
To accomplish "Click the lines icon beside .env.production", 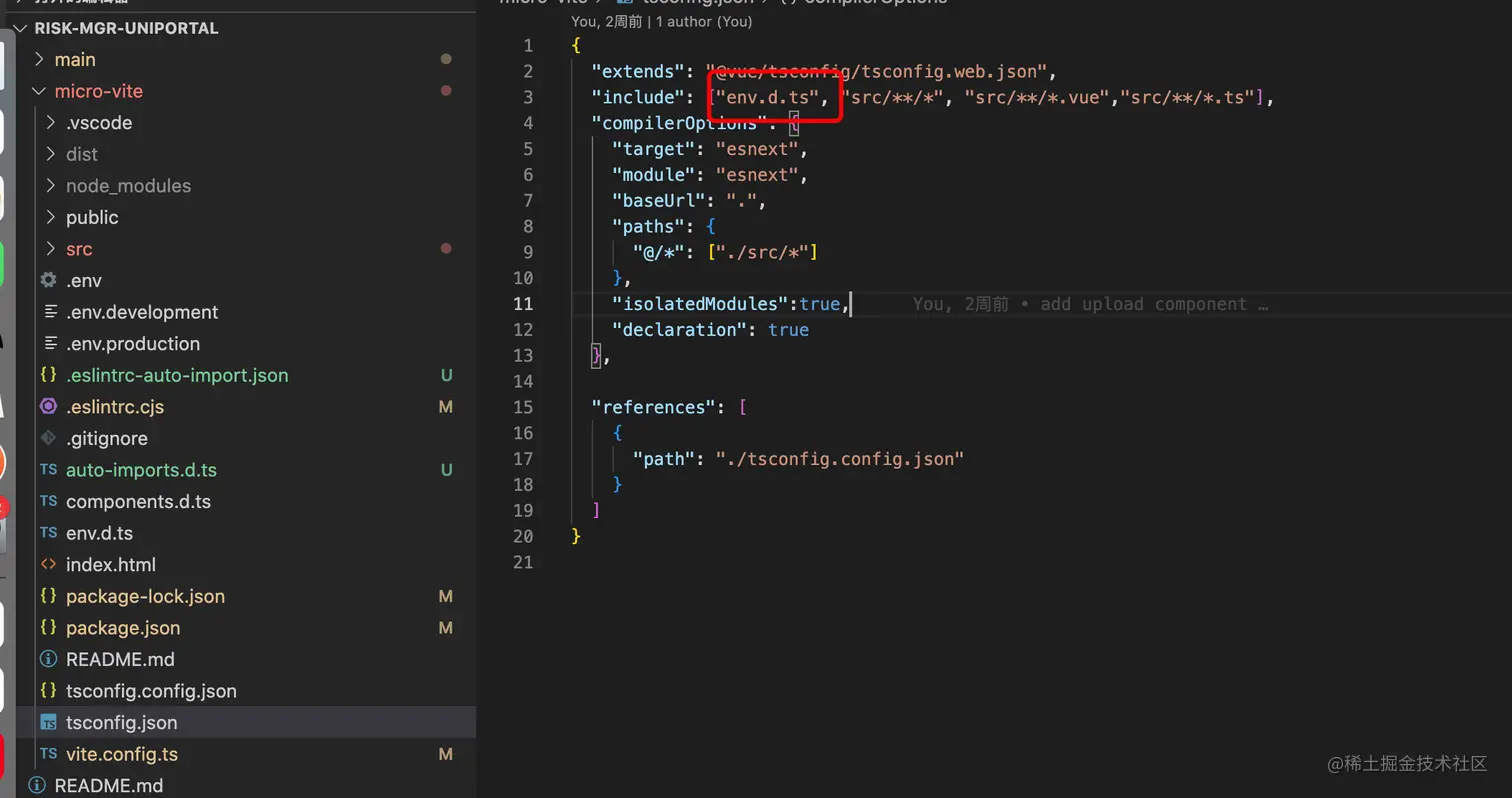I will [49, 344].
